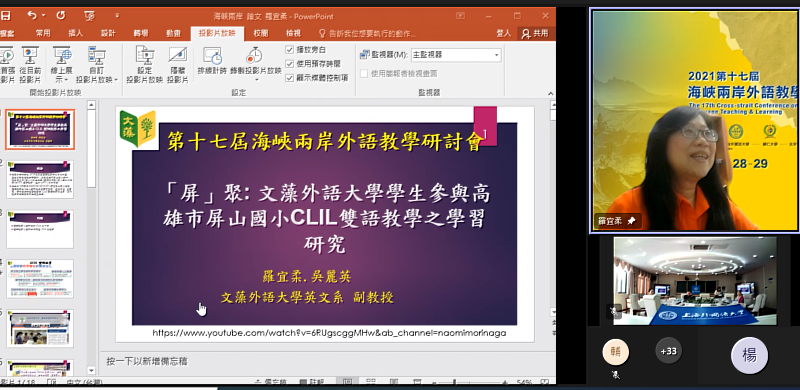Viewport: 800px width, 390px height.
Task: Toggle 使用預存時間 checkbox
Action: 290,64
